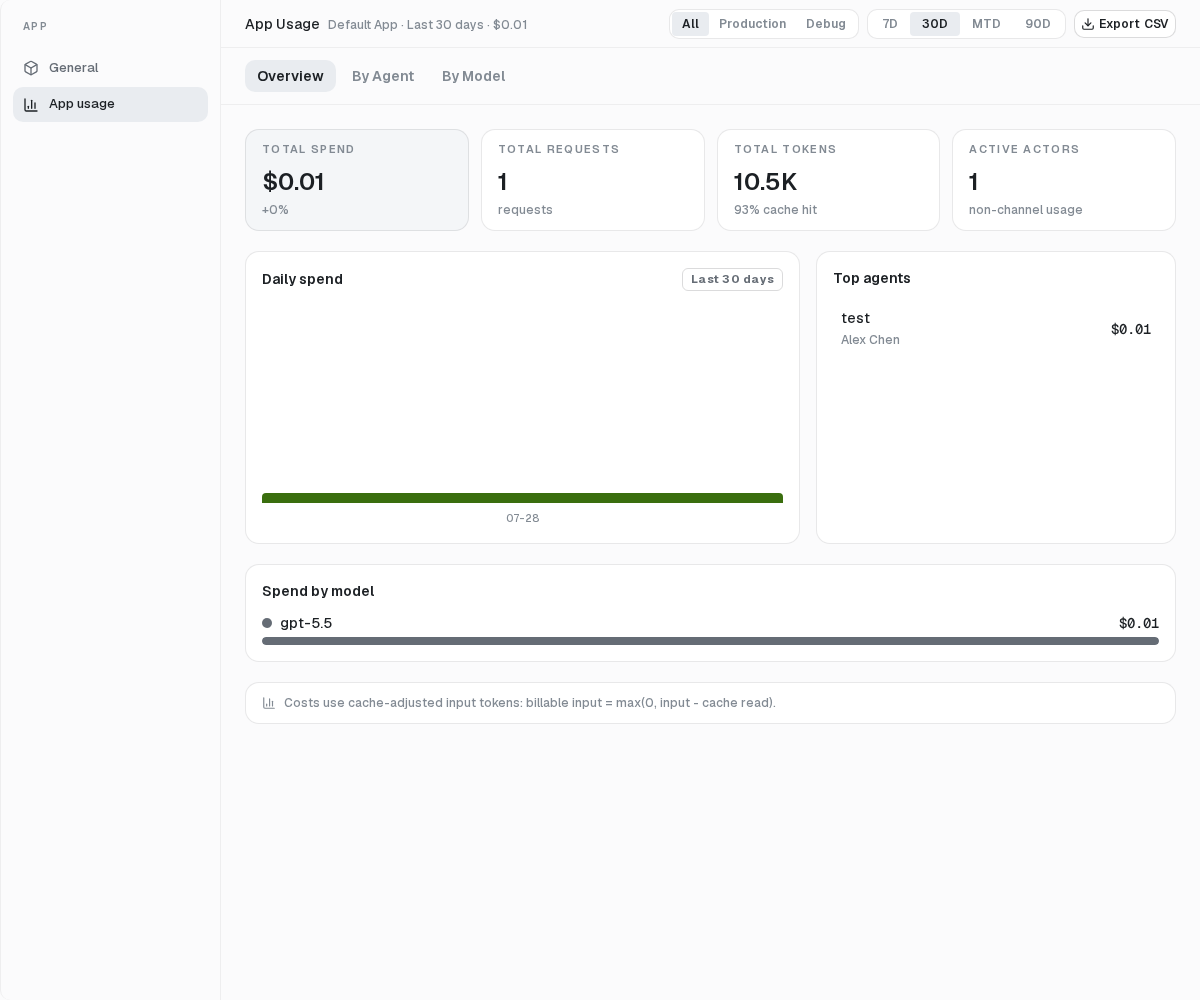Click the Daily spend heading
The width and height of the screenshot is (1200, 1000).
pyautogui.click(x=302, y=279)
